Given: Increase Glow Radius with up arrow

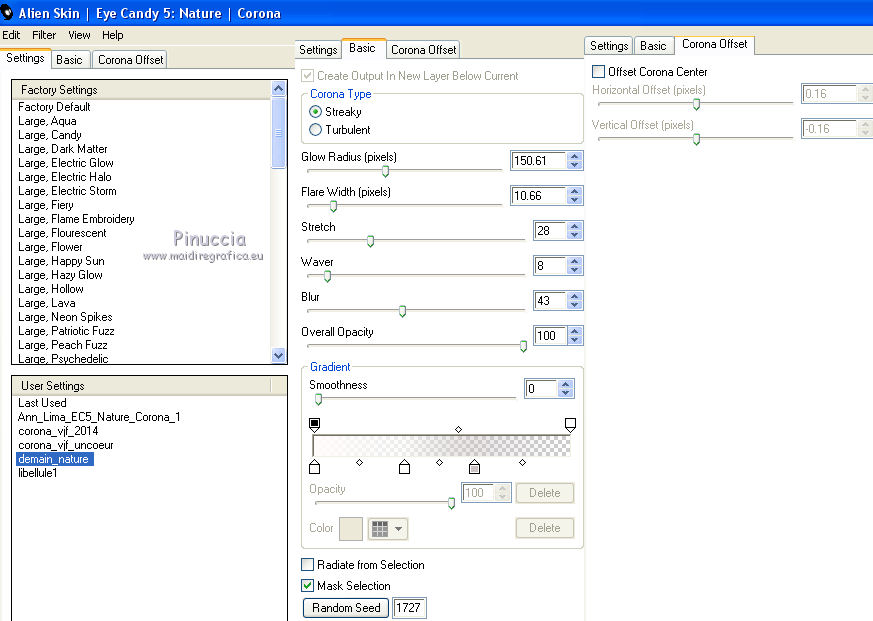Looking at the screenshot, I should [x=575, y=157].
